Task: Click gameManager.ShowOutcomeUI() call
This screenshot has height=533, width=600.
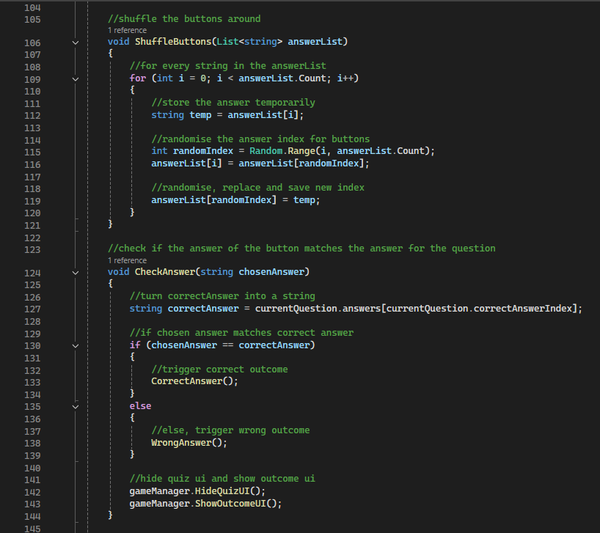Action: [205, 504]
